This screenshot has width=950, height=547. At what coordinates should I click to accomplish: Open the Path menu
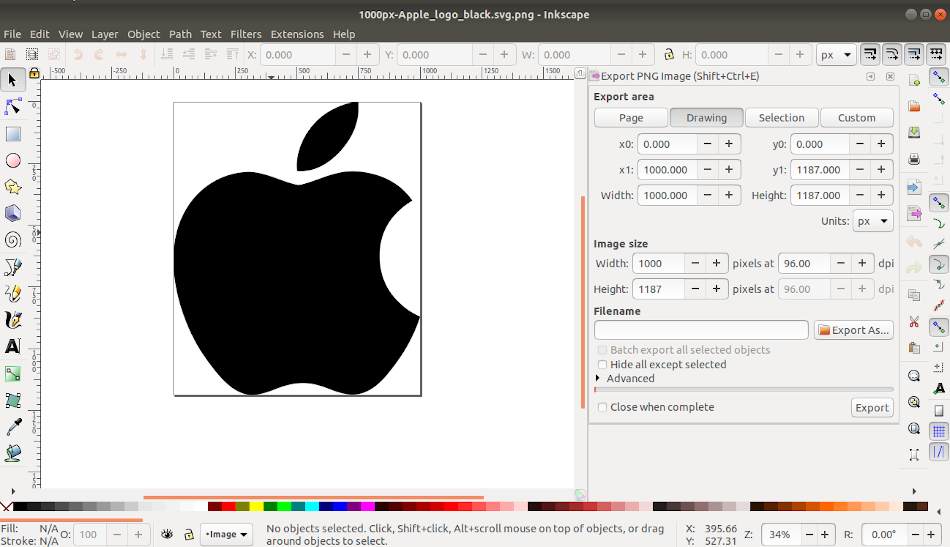pyautogui.click(x=180, y=34)
